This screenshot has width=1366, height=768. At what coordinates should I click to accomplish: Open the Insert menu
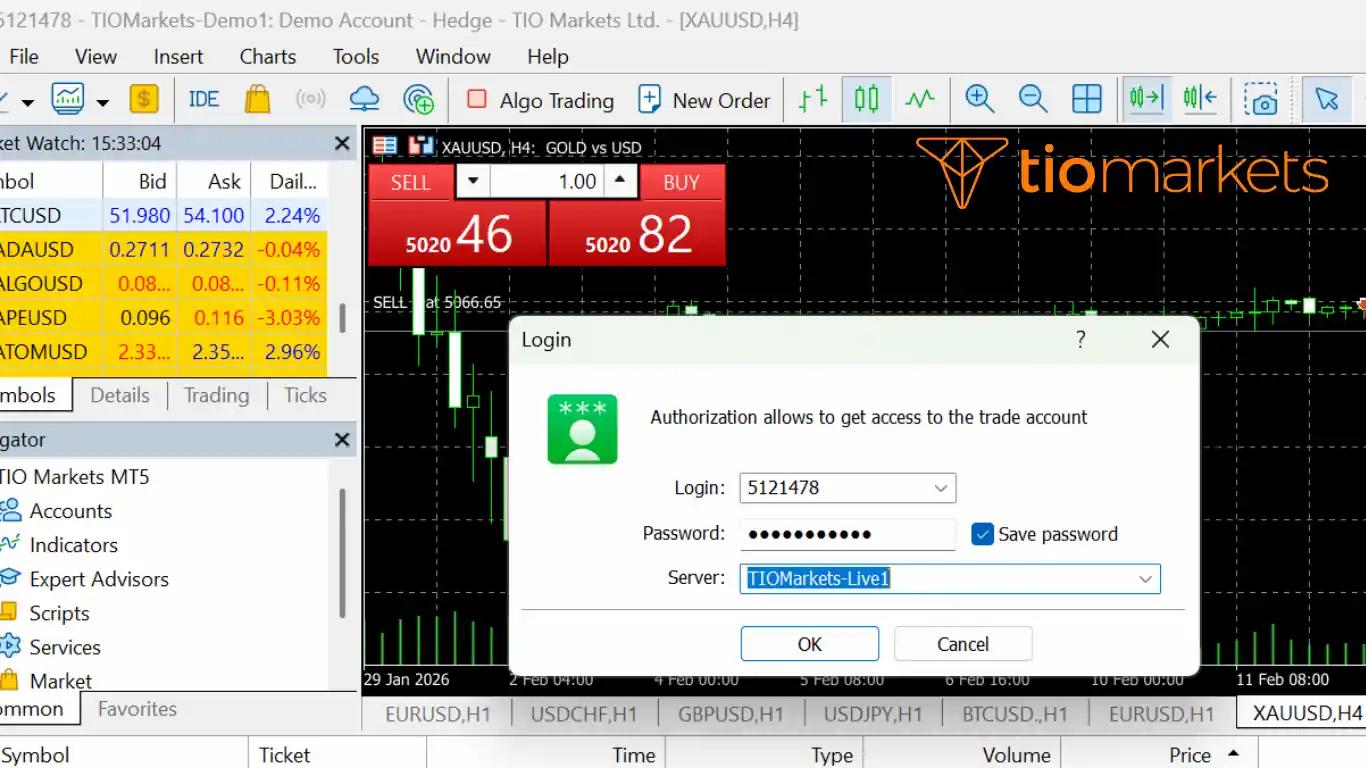tap(178, 57)
